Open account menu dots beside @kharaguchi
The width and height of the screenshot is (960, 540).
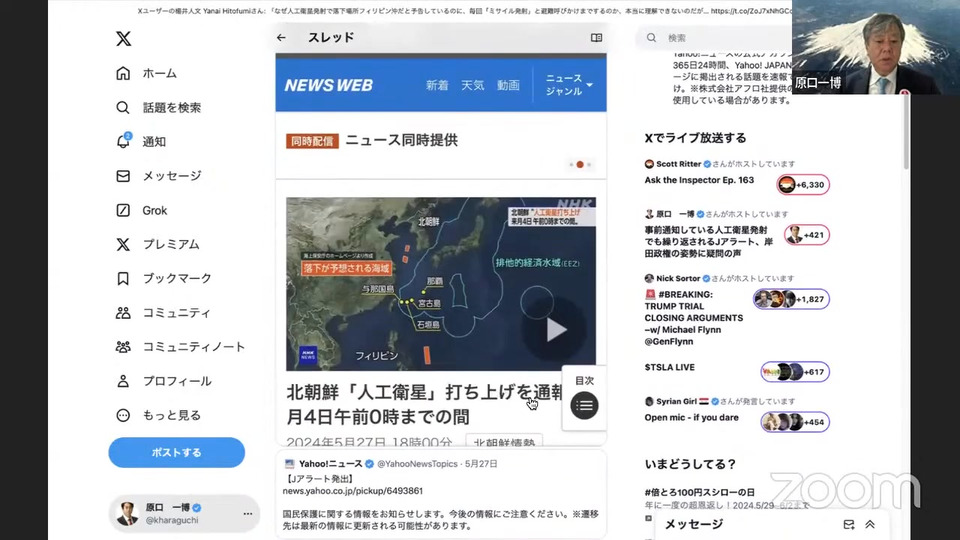[x=247, y=514]
